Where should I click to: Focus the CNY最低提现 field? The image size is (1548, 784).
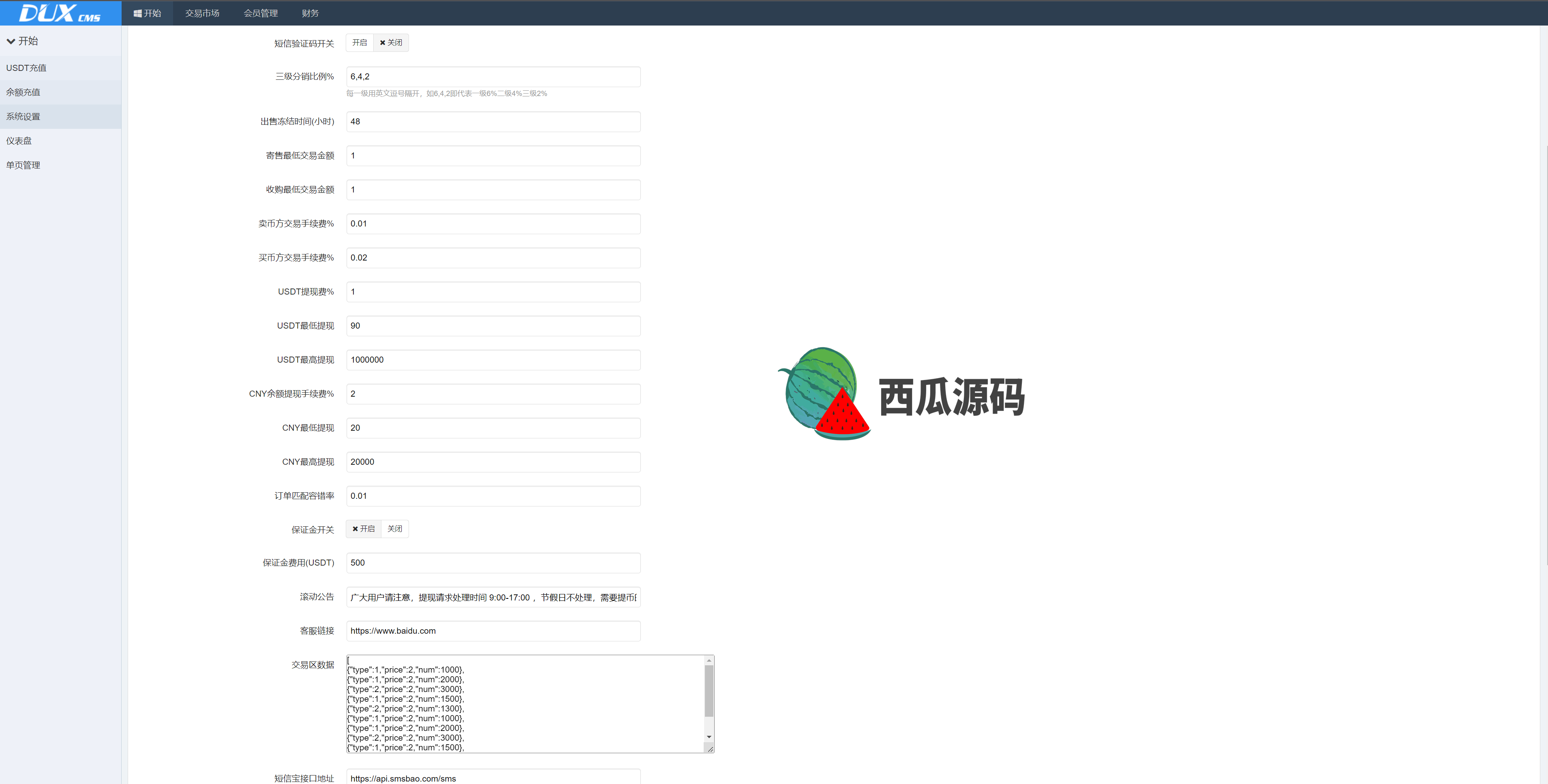(x=493, y=428)
